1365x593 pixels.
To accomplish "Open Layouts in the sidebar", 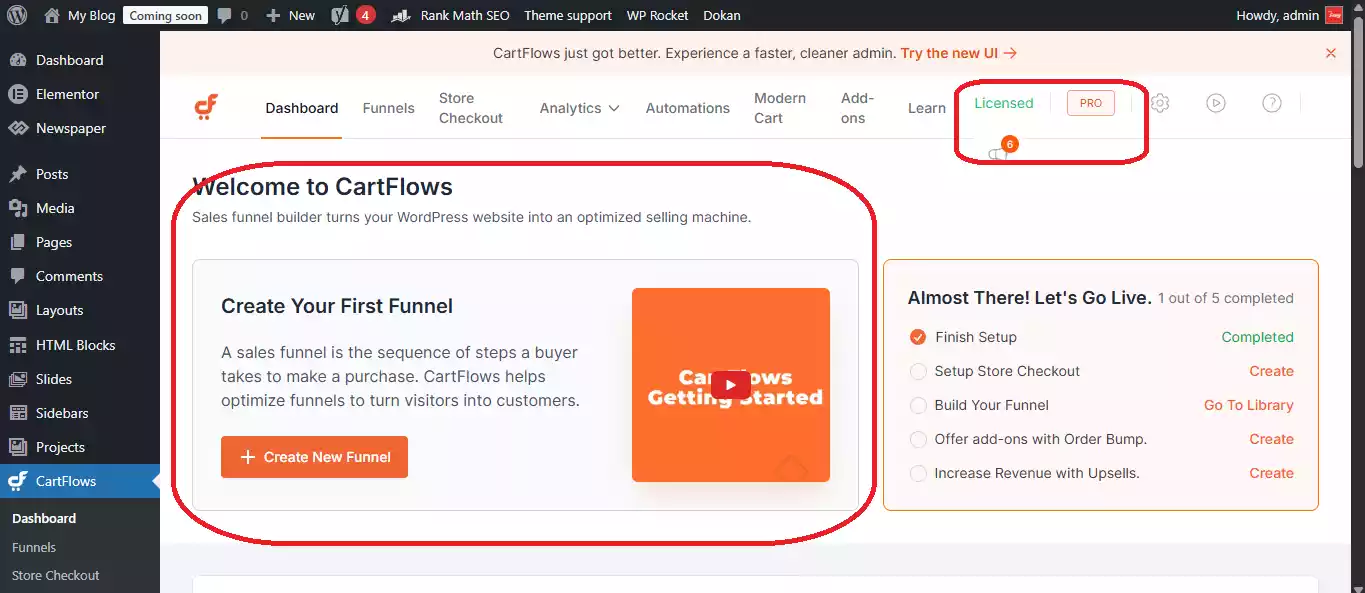I will pos(59,310).
